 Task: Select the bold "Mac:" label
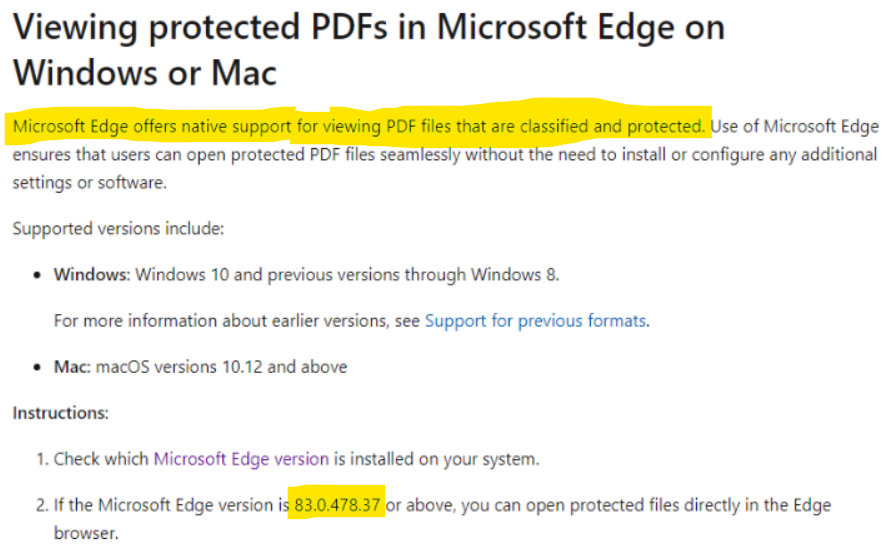pos(72,367)
